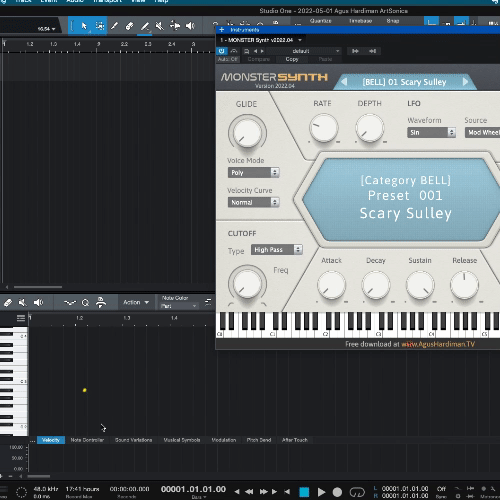Switch to the Modulation tab
The image size is (500, 500).
[x=224, y=440]
